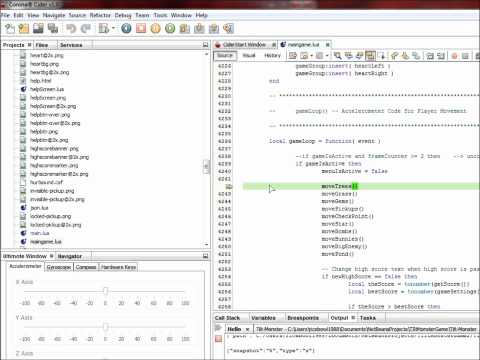Select heartbg.png in the project tree
480x360 pixels.
tap(44, 64)
